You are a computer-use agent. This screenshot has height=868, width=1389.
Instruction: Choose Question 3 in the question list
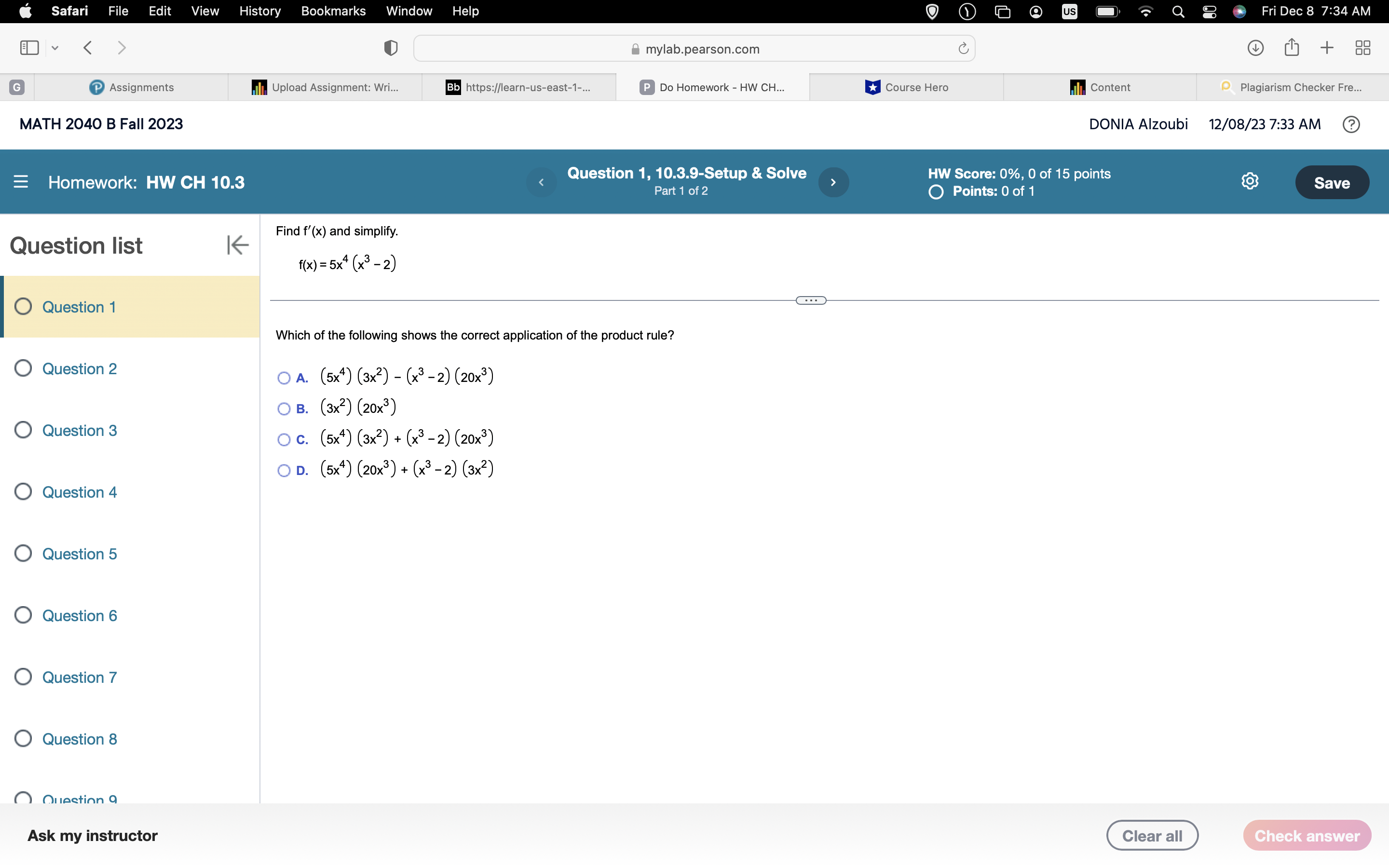(79, 430)
